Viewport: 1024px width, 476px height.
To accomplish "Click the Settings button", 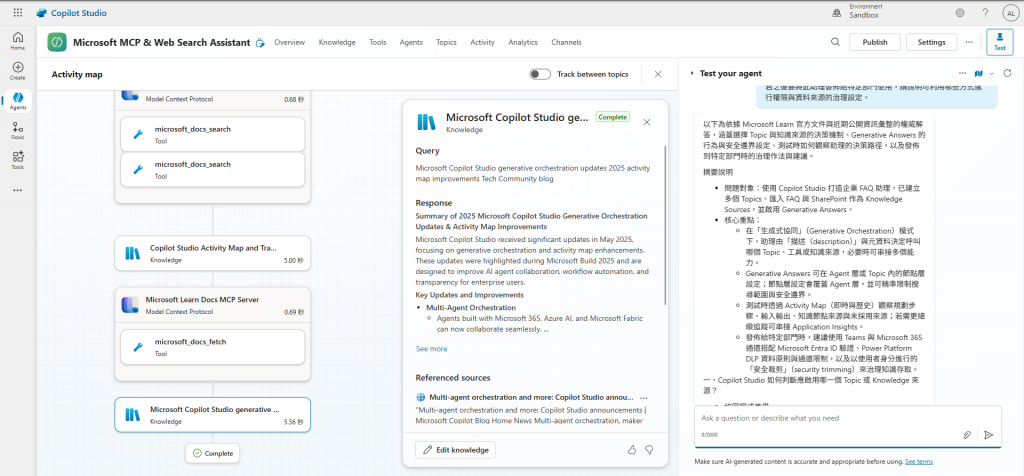I will click(931, 42).
